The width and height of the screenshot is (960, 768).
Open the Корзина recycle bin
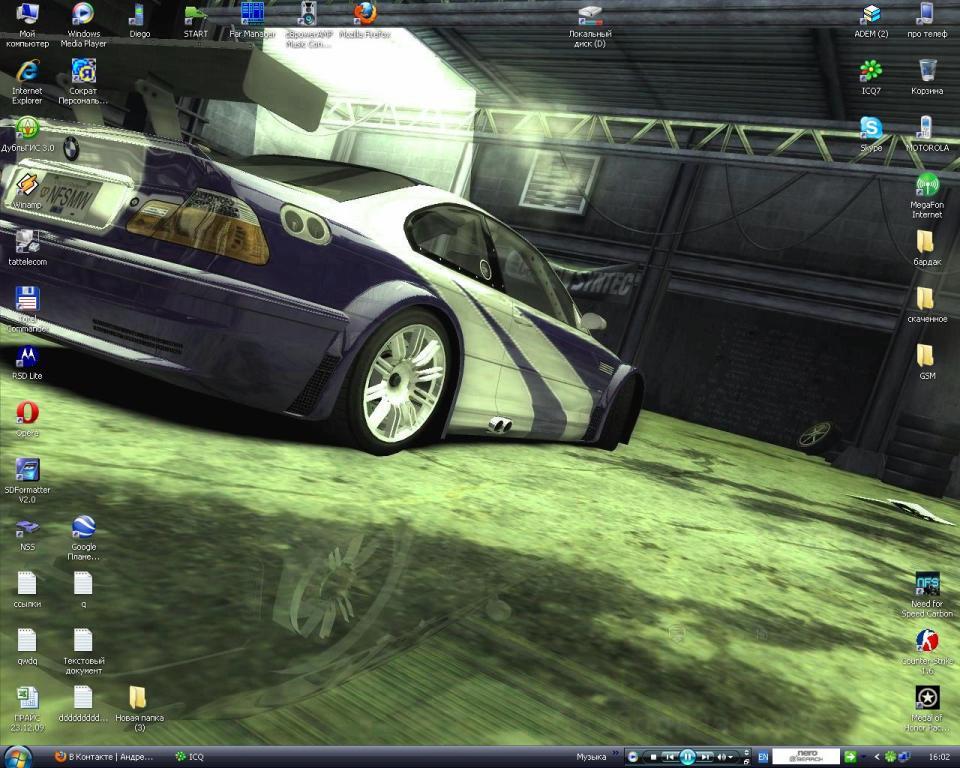point(927,77)
